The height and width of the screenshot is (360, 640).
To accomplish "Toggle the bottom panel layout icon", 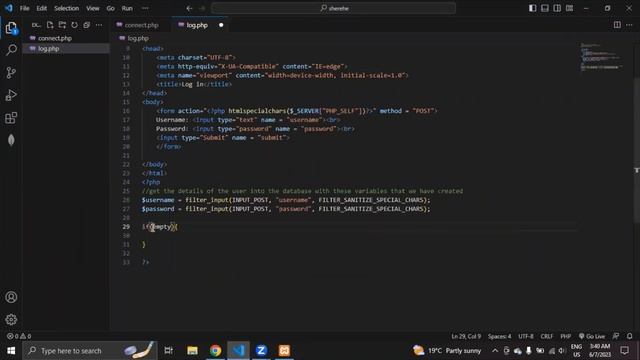I will 544,8.
